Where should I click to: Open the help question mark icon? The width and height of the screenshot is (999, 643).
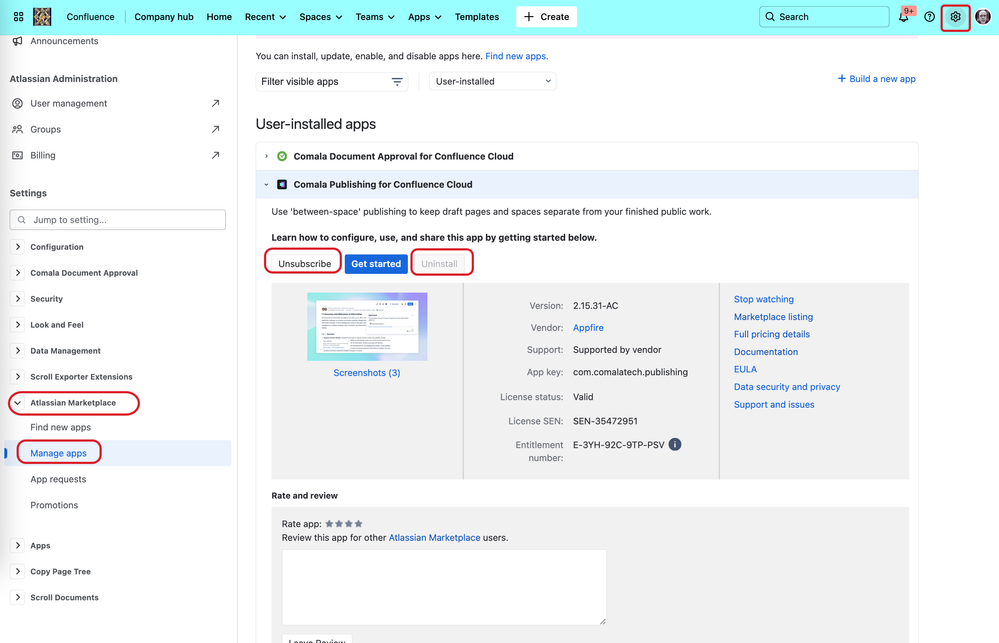click(x=930, y=17)
